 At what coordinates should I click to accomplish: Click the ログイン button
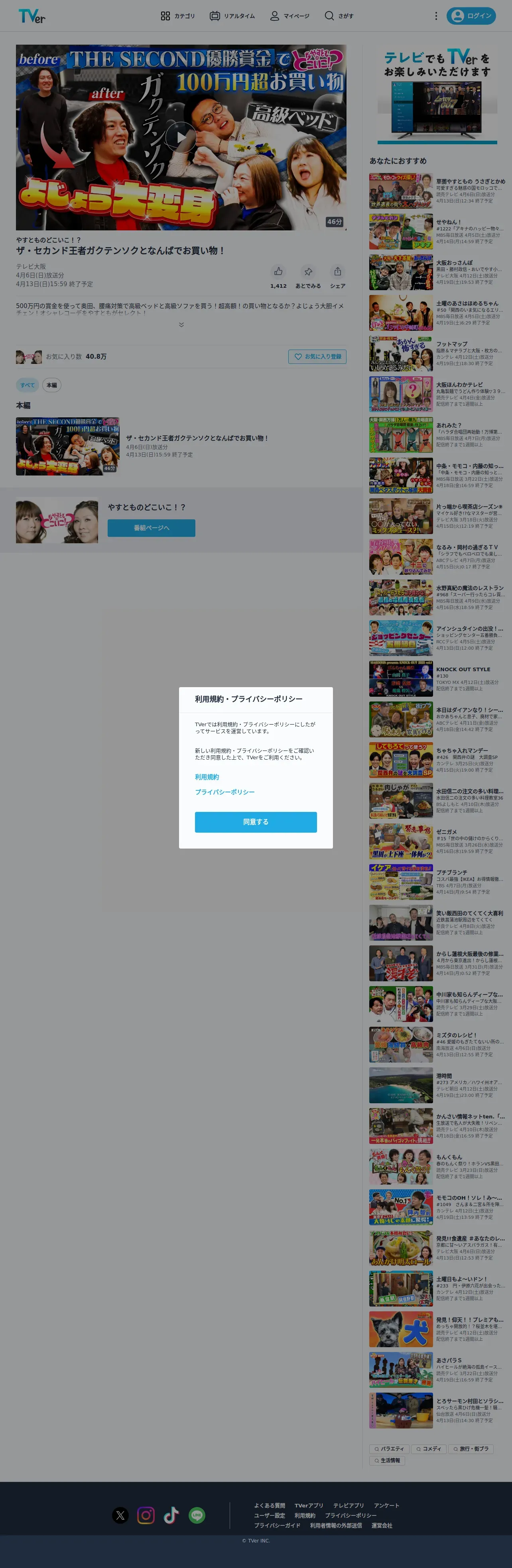[471, 16]
